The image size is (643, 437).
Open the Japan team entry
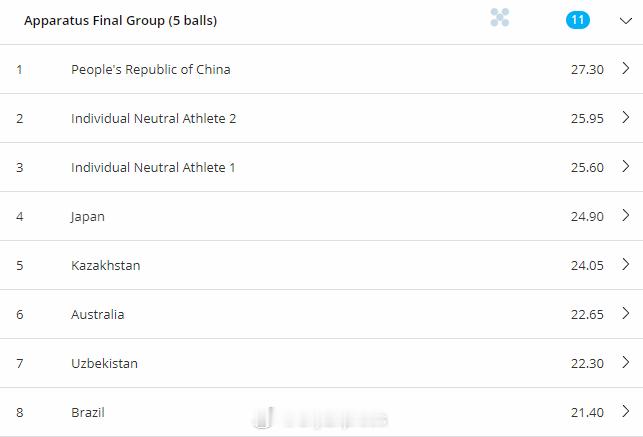pos(88,216)
